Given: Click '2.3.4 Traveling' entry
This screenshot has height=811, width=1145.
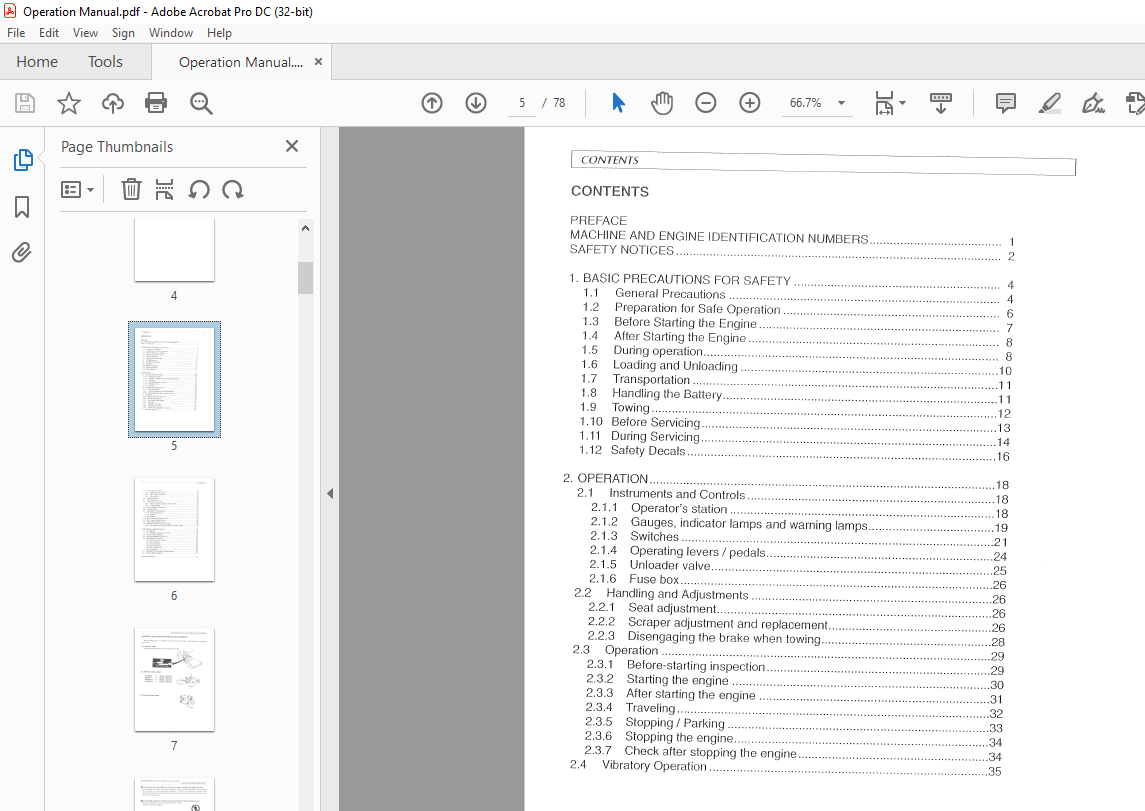Looking at the screenshot, I should (x=794, y=710).
